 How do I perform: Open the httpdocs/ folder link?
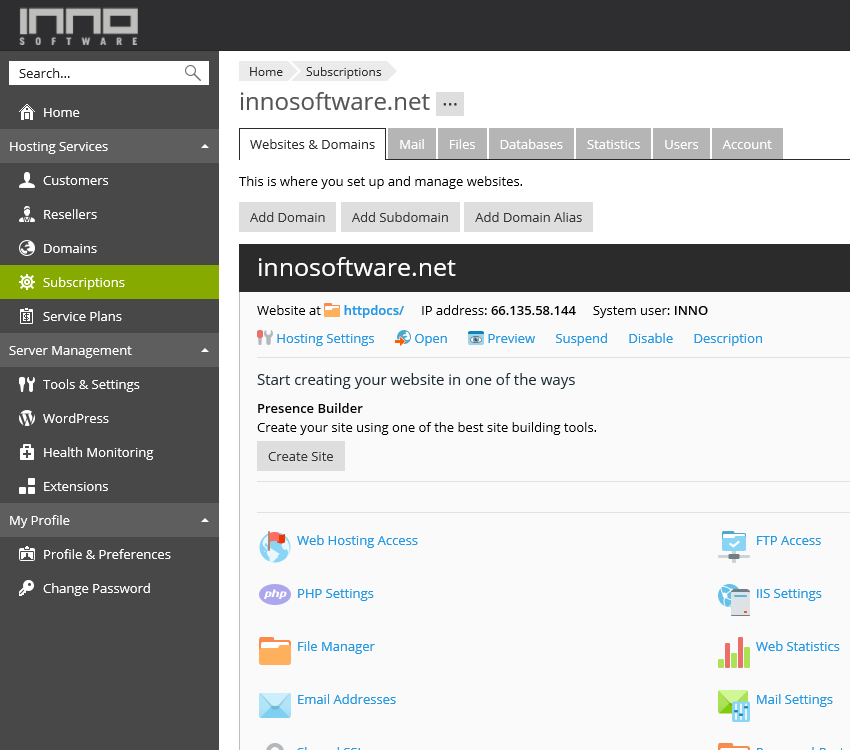pyautogui.click(x=374, y=311)
